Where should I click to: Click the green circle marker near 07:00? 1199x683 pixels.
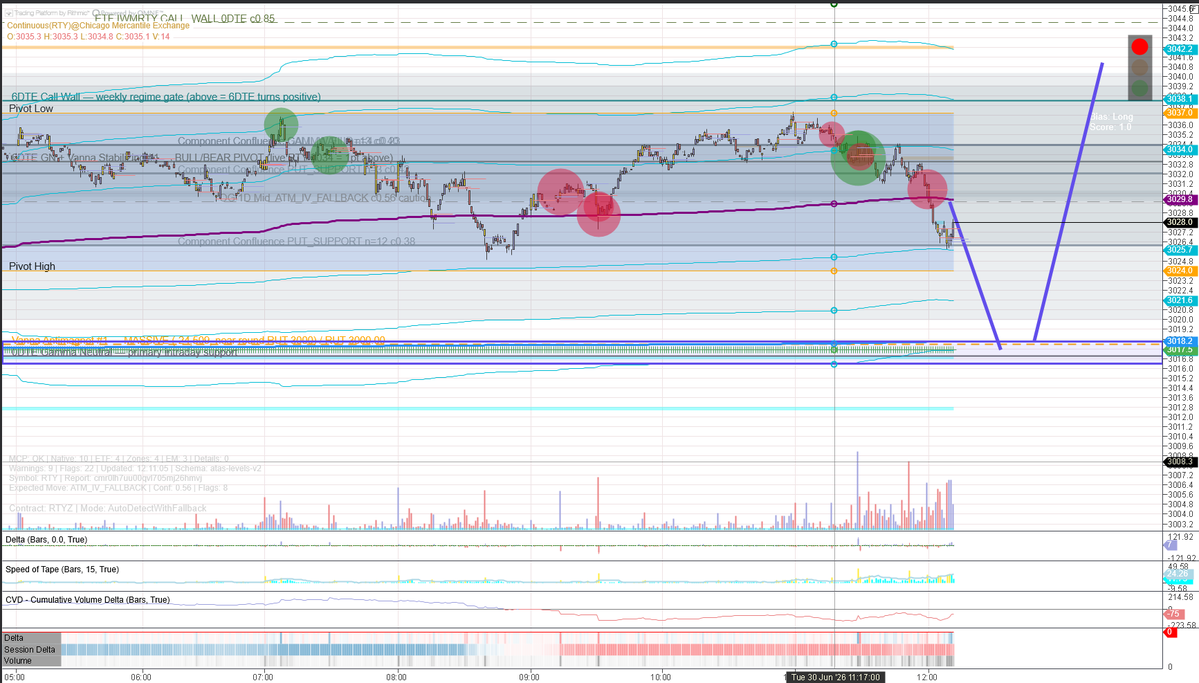pyautogui.click(x=281, y=125)
